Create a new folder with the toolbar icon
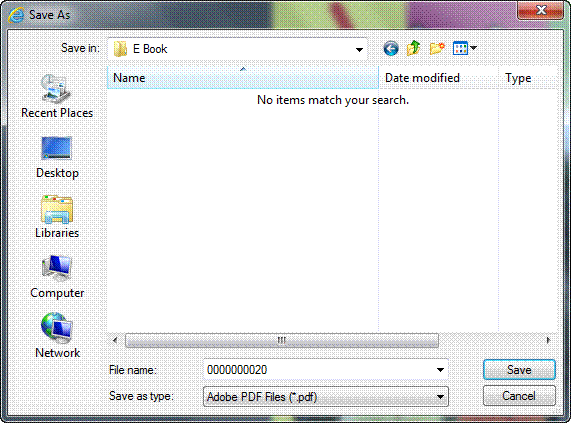 click(x=437, y=48)
